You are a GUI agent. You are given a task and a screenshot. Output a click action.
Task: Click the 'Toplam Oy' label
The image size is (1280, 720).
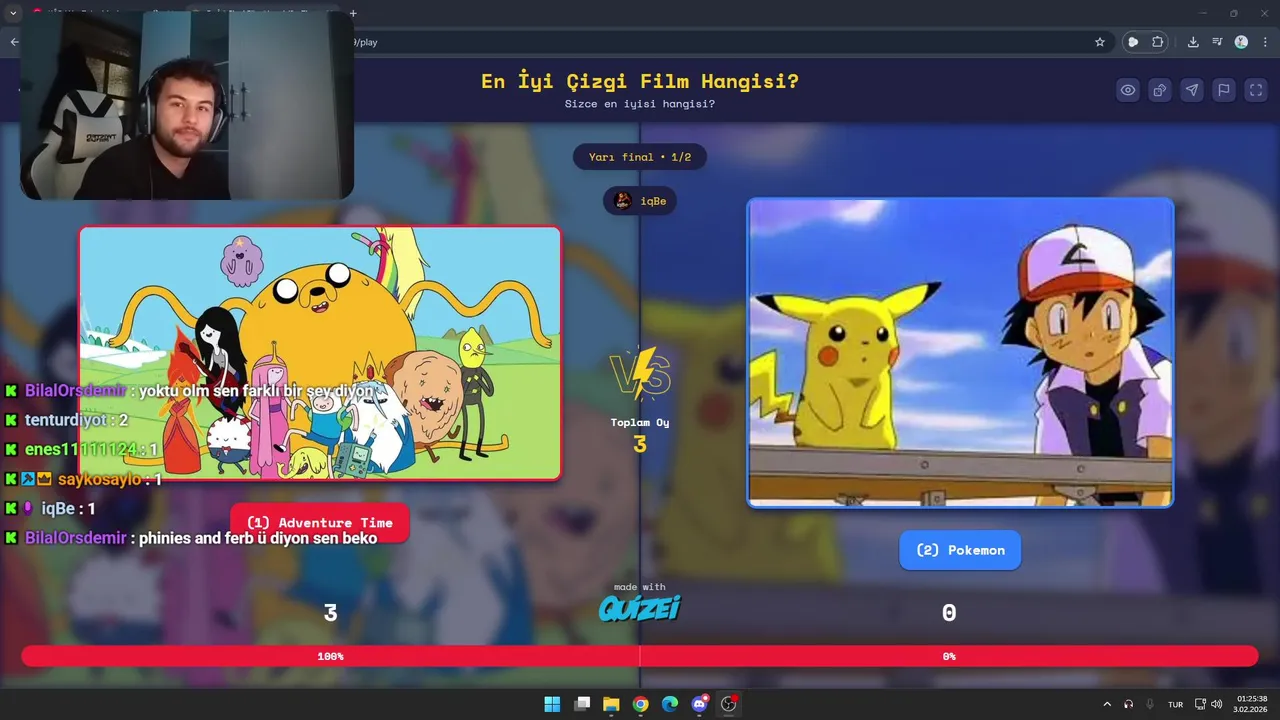(x=640, y=423)
